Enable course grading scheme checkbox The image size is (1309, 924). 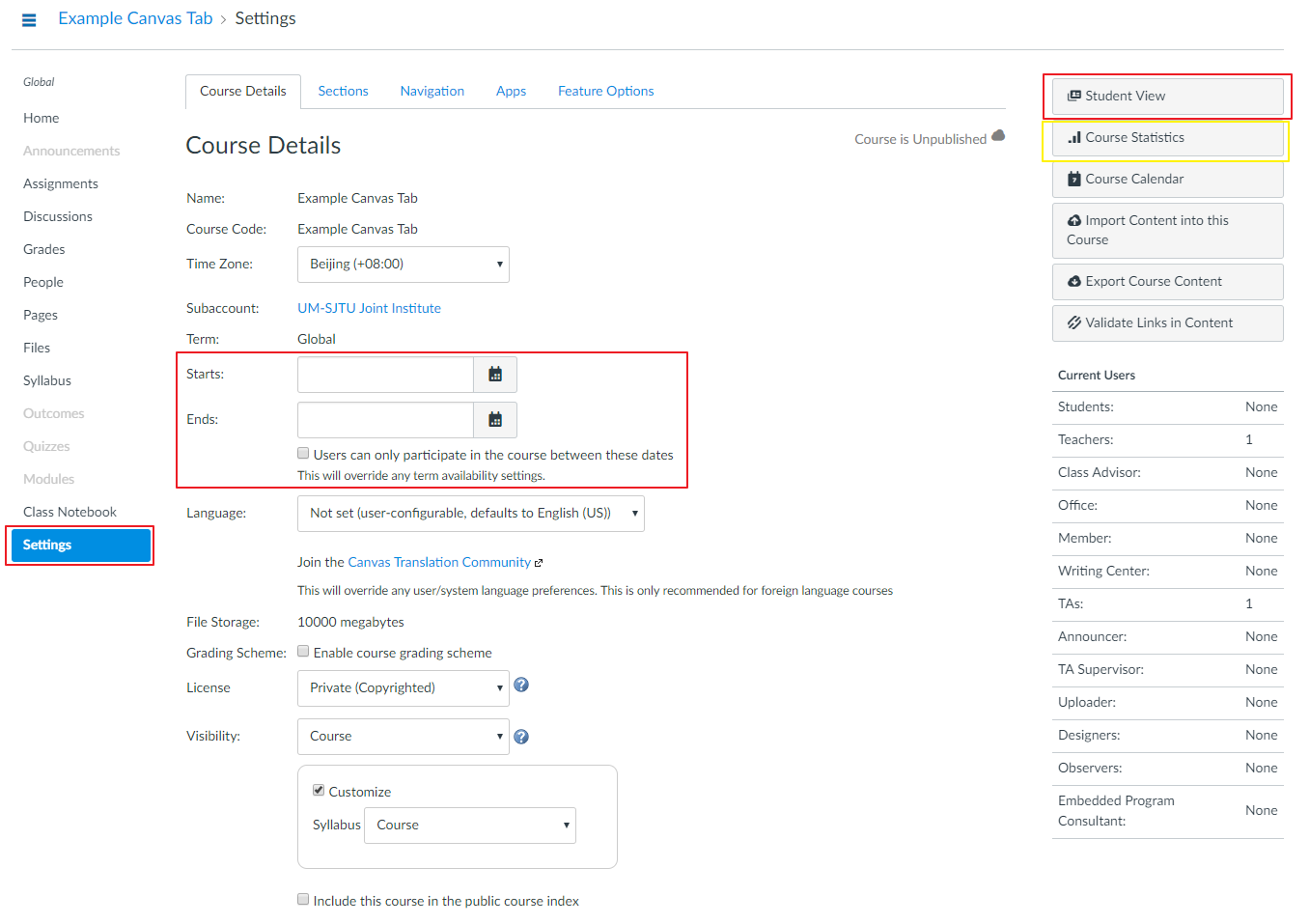303,652
